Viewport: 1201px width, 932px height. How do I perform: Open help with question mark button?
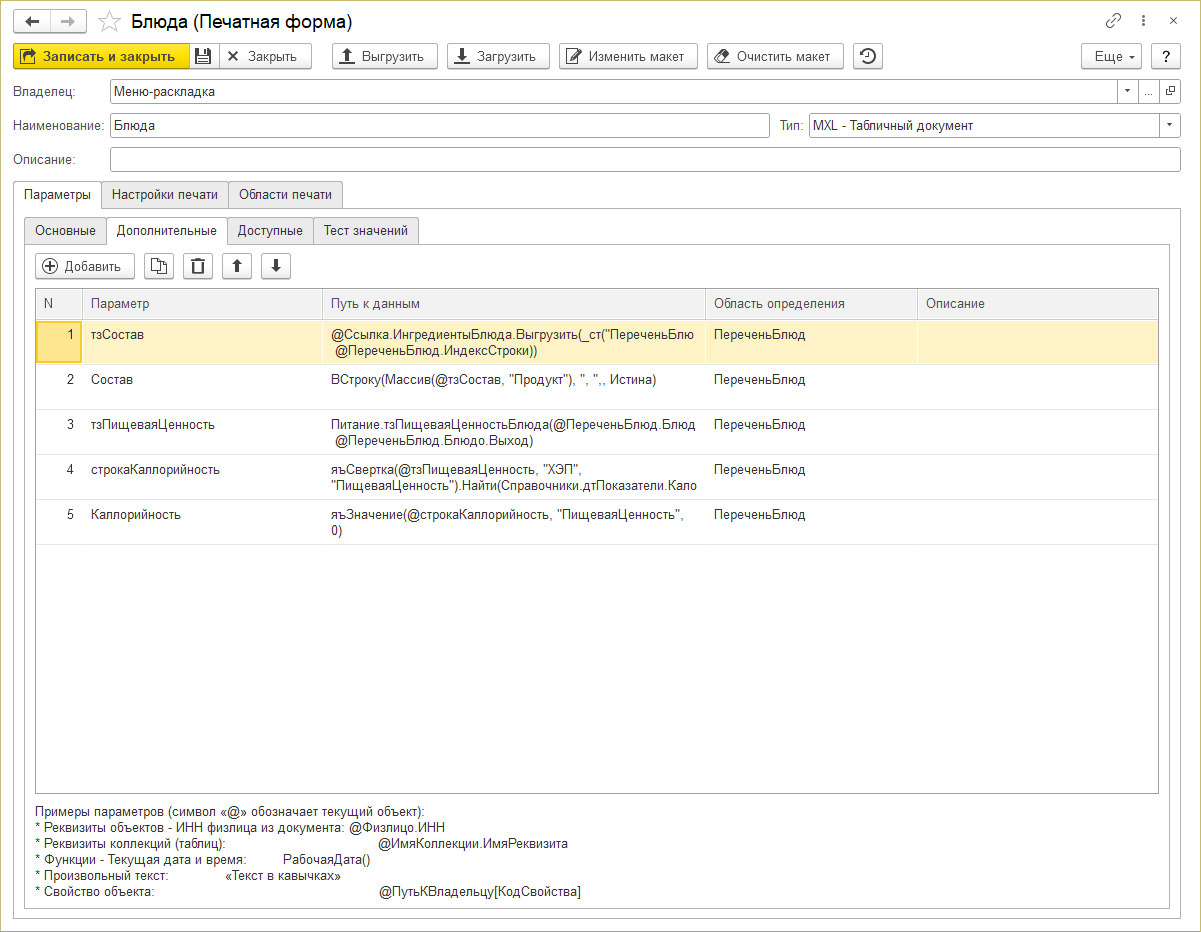[1166, 57]
